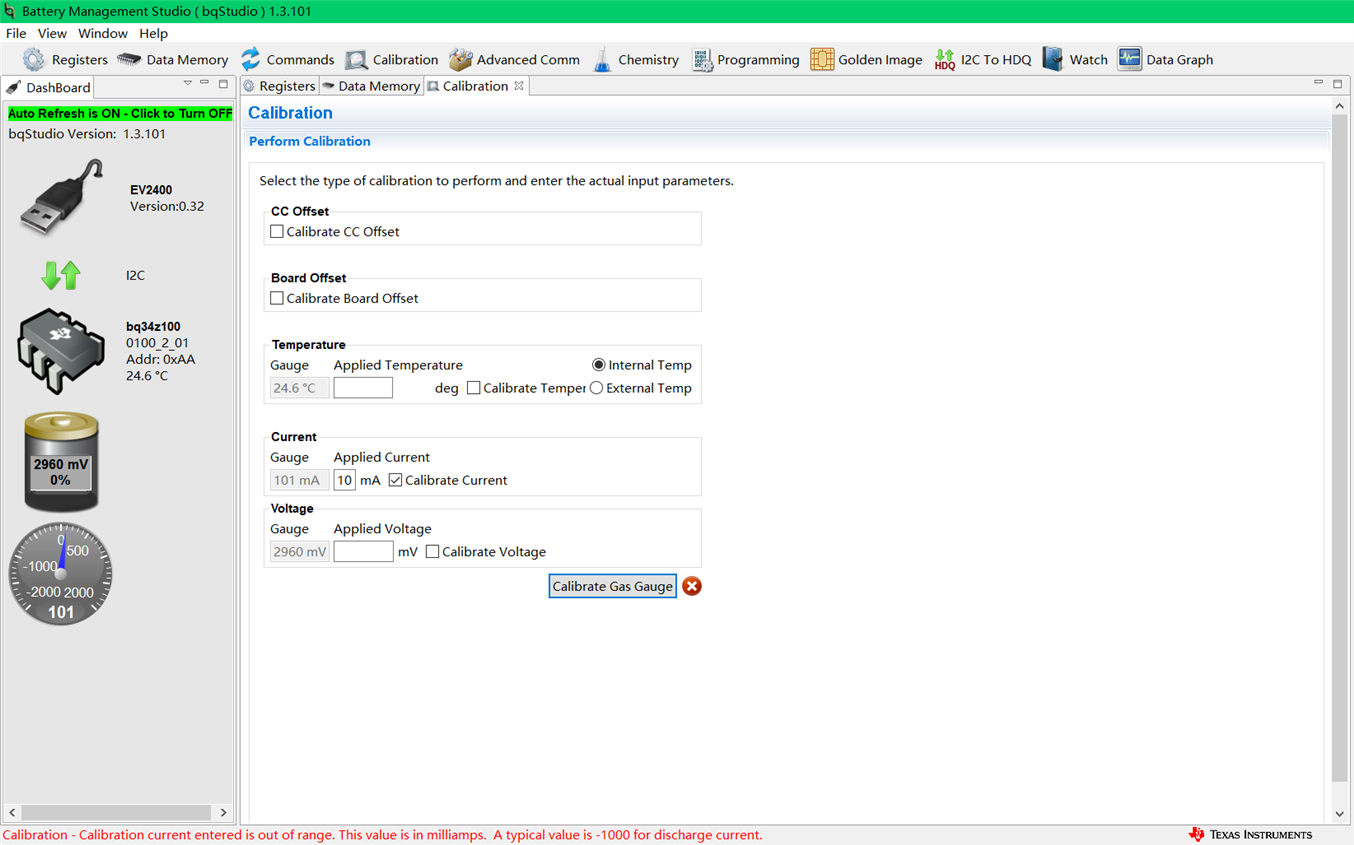
Task: Click the Gauge temperature 24.6 °C field
Action: 299,388
